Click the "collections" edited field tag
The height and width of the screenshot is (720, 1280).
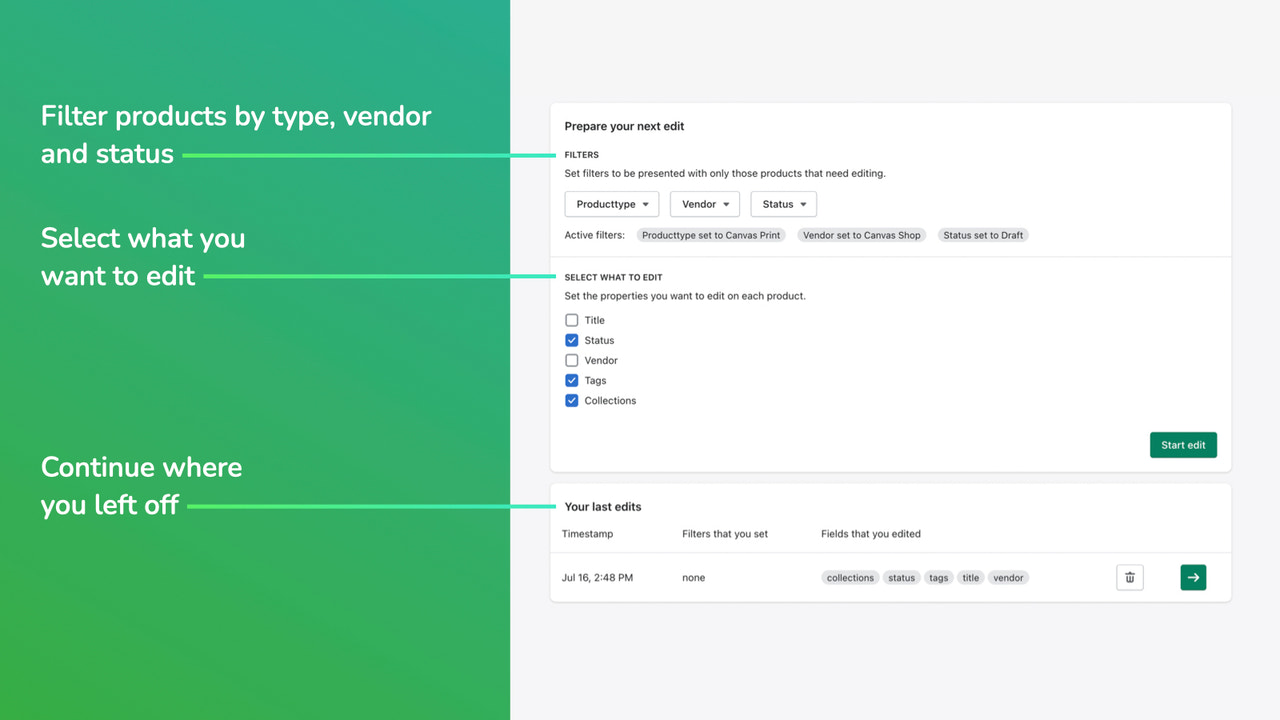(849, 577)
